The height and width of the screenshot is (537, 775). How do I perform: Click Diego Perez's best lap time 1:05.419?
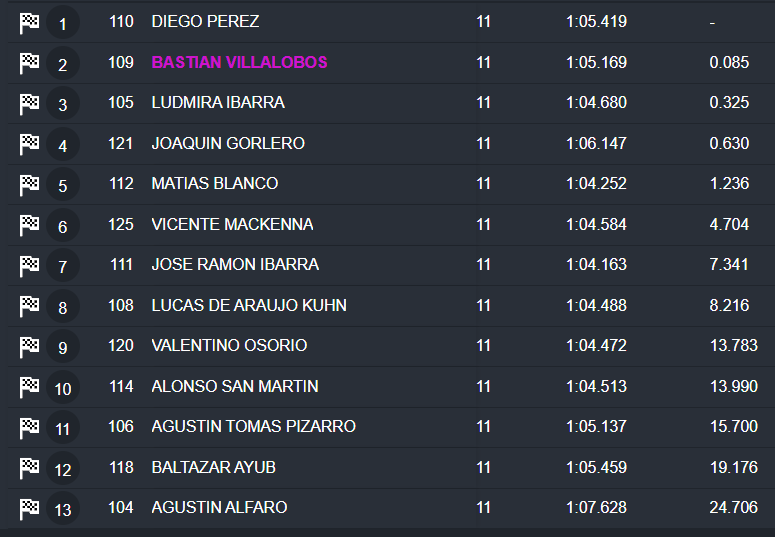pyautogui.click(x=596, y=21)
